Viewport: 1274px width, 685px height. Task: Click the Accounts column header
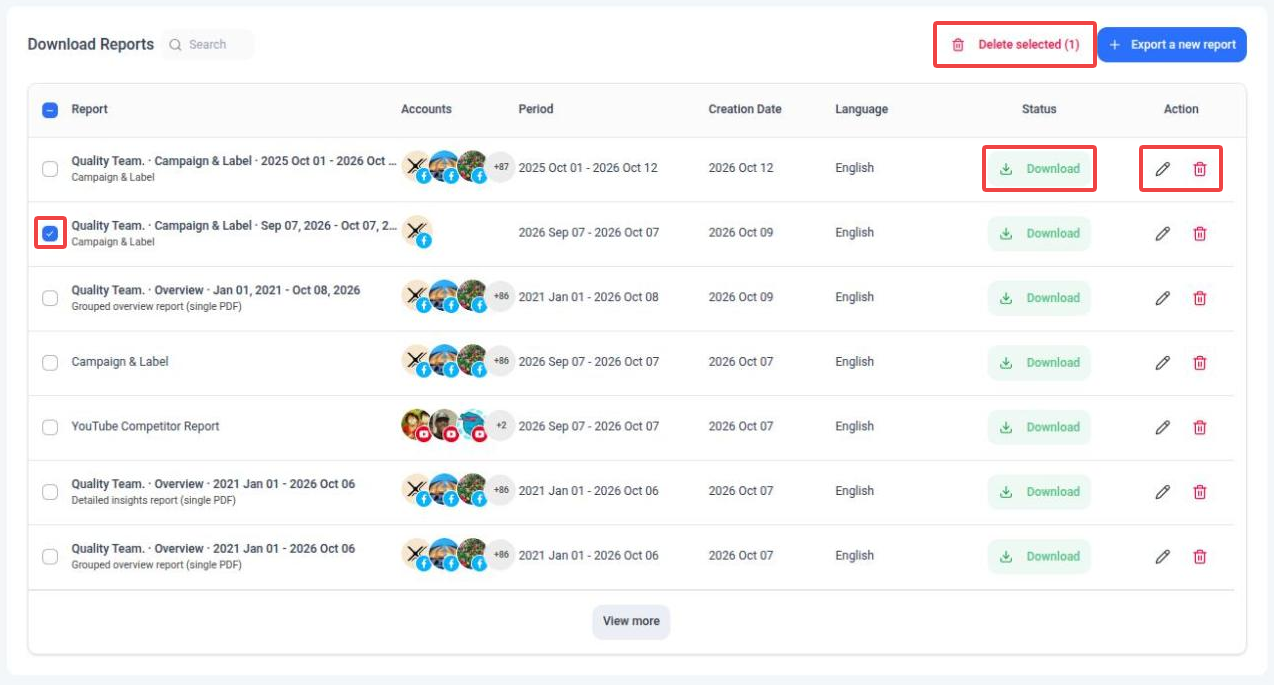click(426, 109)
